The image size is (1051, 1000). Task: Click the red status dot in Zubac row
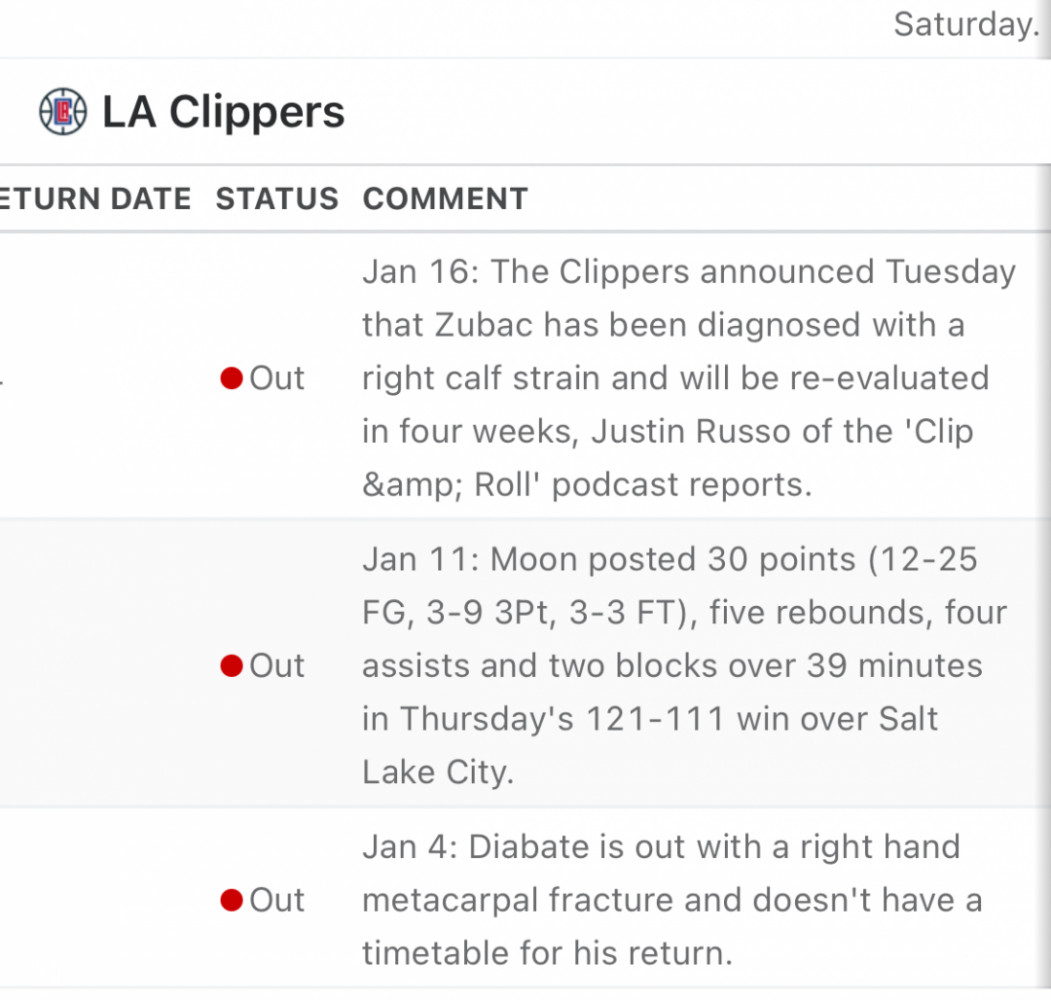[231, 378]
